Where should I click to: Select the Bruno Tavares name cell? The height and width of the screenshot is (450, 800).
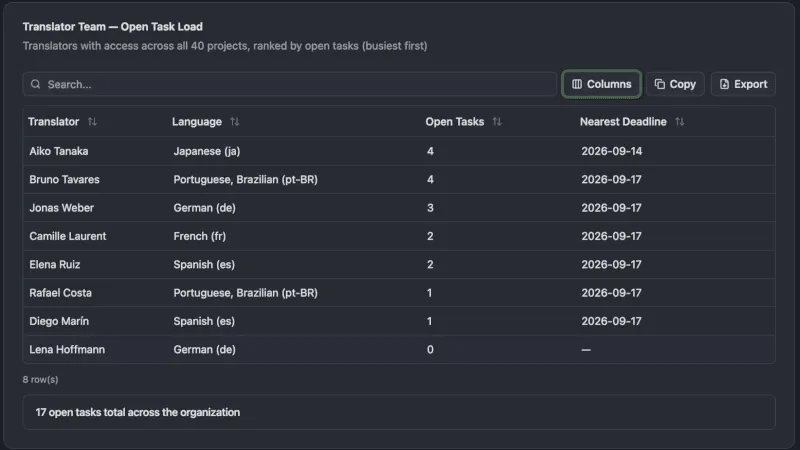[x=64, y=180]
